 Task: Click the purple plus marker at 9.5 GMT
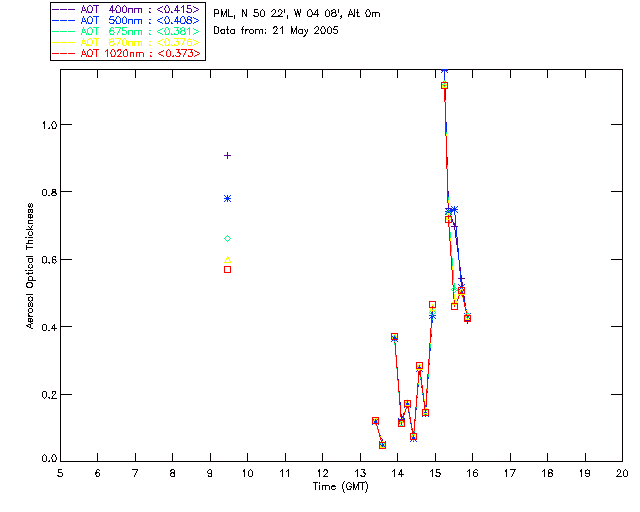click(x=228, y=156)
